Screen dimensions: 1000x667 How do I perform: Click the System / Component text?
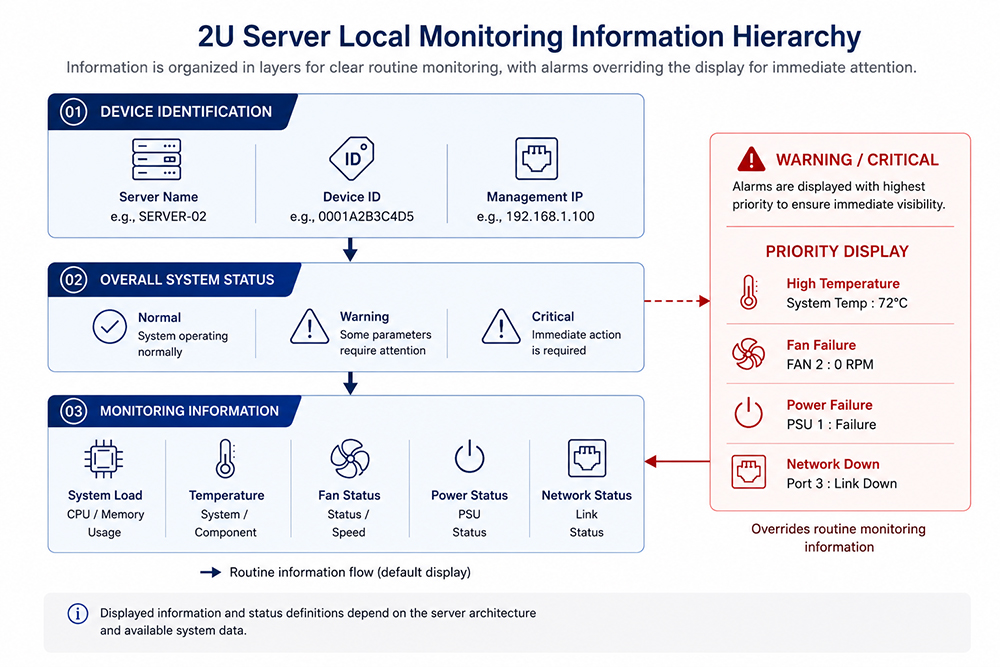point(225,524)
